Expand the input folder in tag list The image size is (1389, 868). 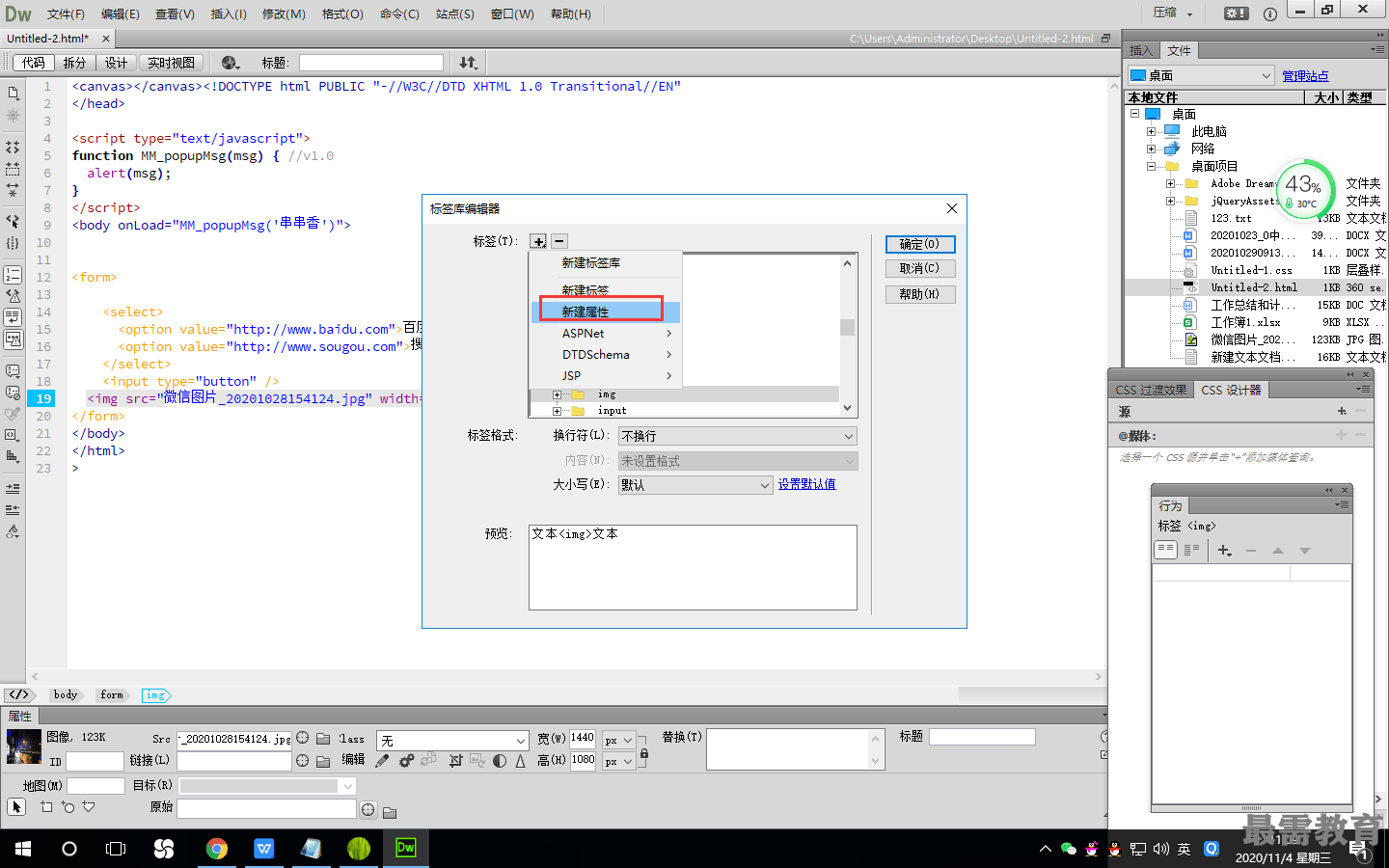557,411
